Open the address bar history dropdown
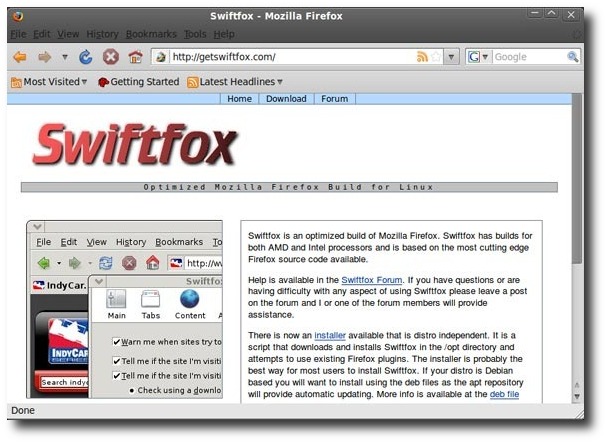Viewport: 607px width, 443px height. 451,57
